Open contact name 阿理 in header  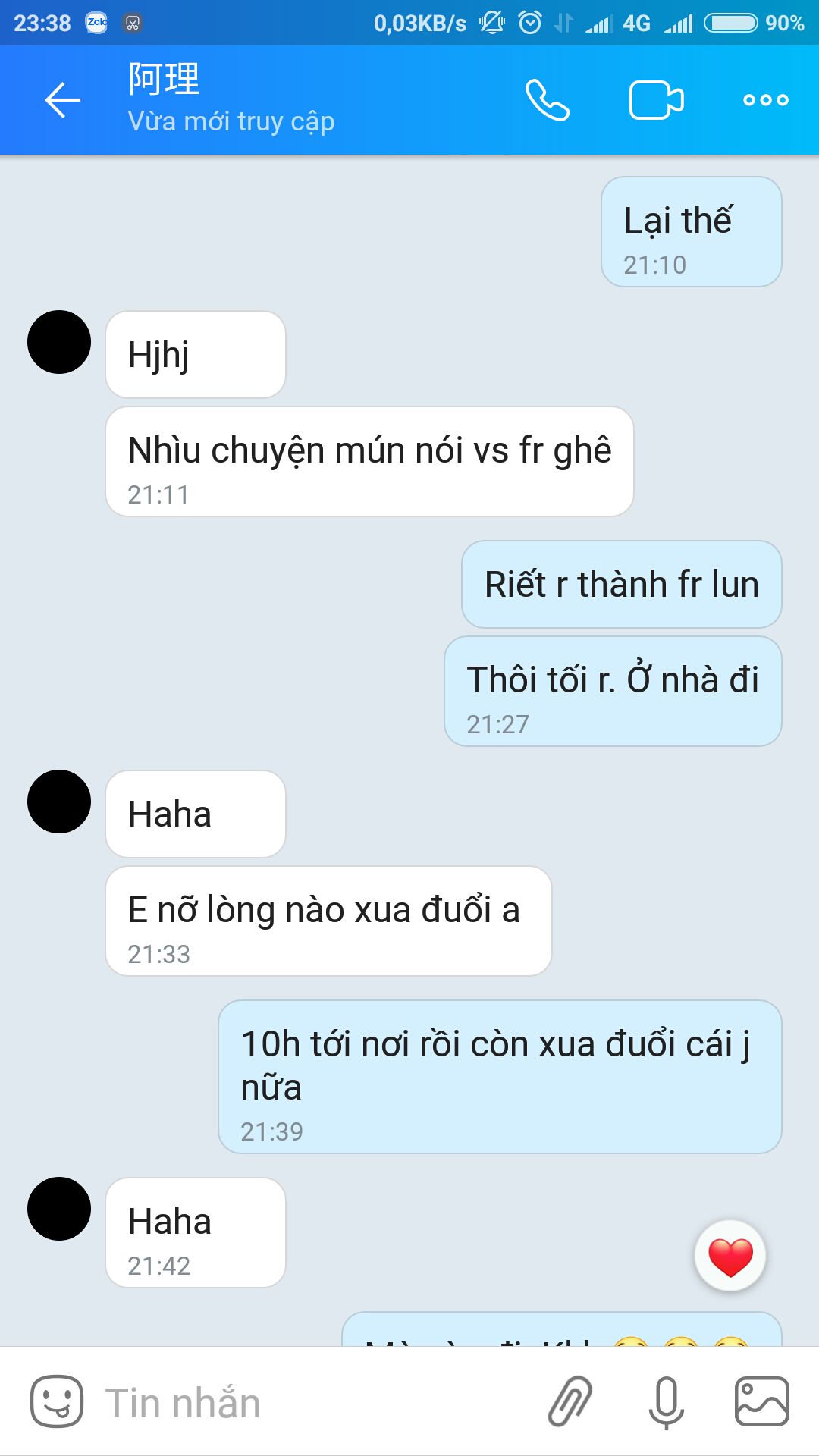pos(164,80)
